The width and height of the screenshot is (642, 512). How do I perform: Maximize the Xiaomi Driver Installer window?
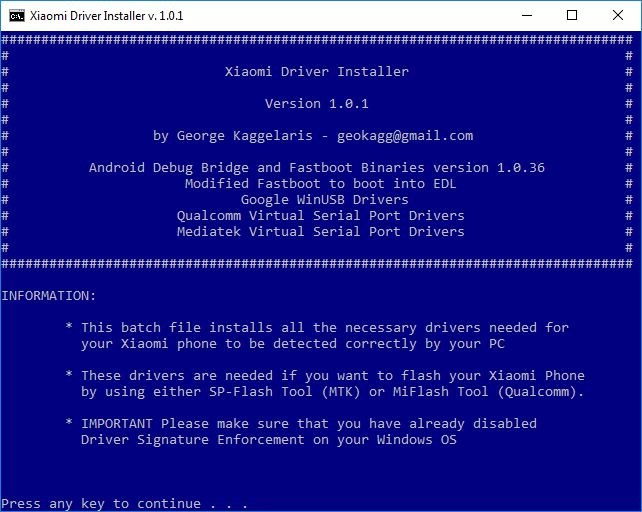(572, 16)
